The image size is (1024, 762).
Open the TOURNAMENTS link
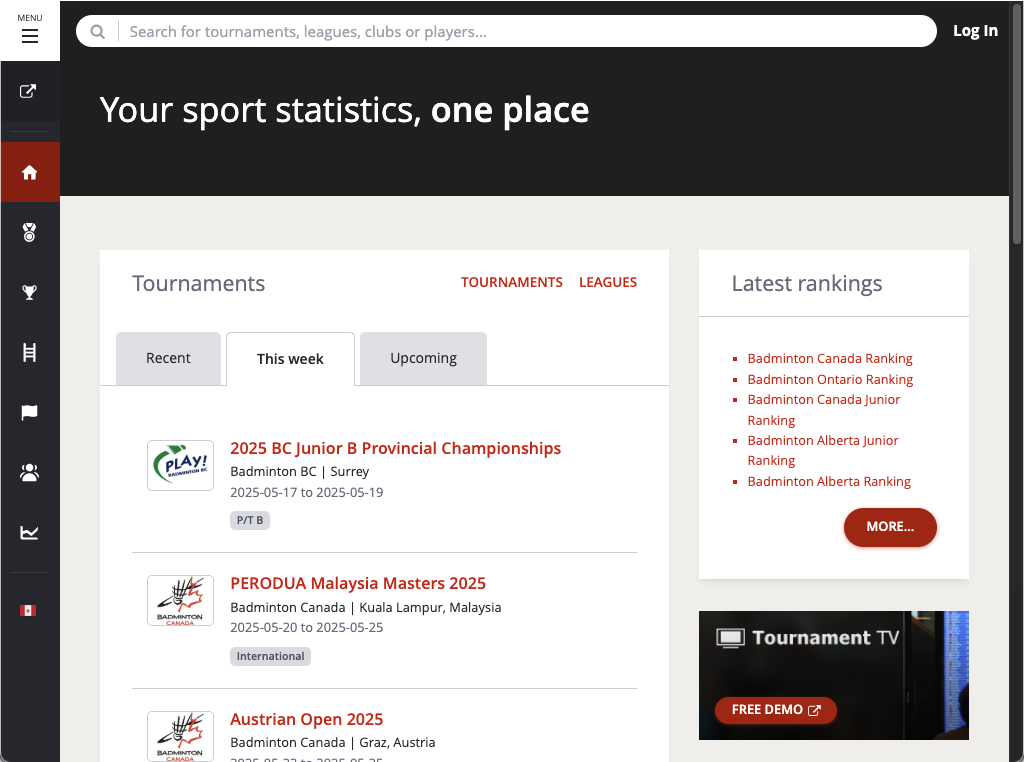point(511,282)
